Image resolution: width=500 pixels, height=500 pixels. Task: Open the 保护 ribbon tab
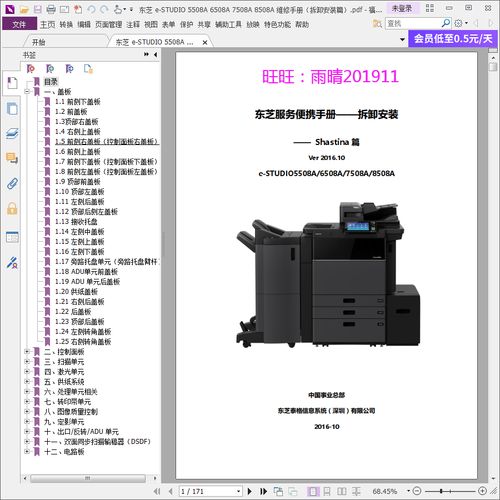click(x=186, y=24)
